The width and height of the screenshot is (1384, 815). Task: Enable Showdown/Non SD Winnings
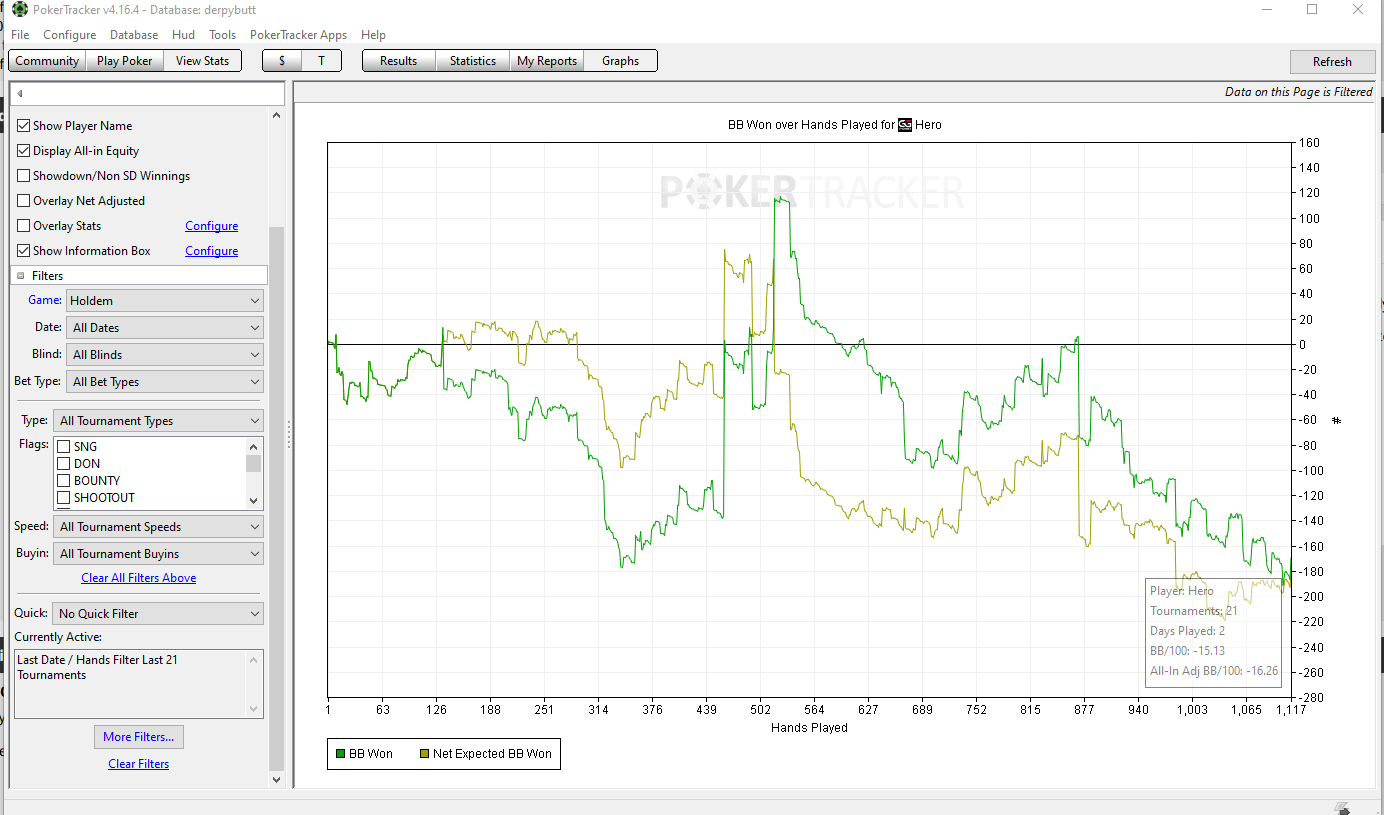(24, 176)
